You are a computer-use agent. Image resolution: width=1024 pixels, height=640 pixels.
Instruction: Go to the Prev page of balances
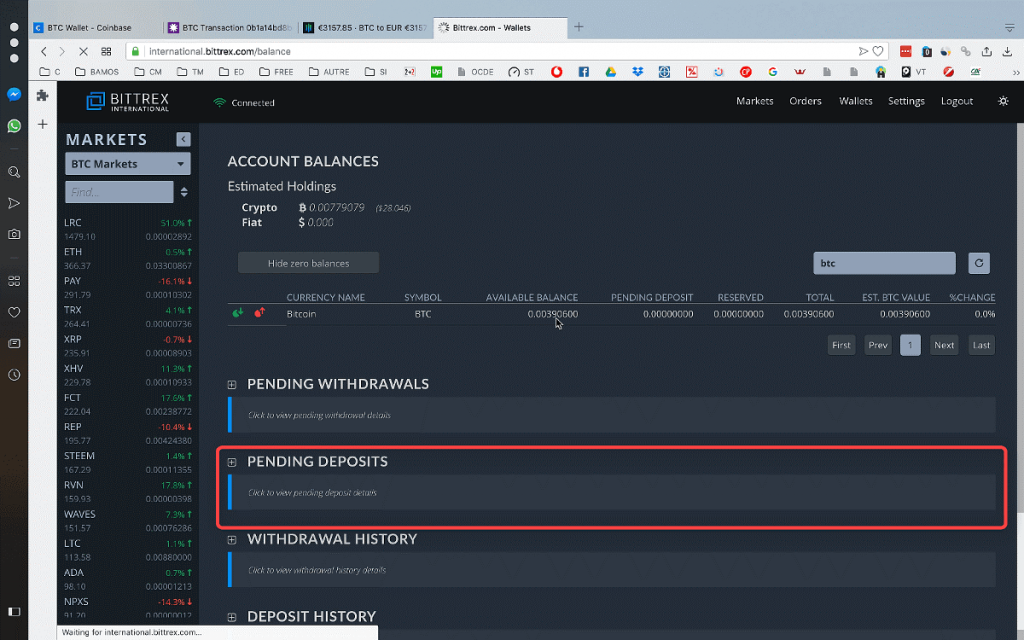point(878,345)
